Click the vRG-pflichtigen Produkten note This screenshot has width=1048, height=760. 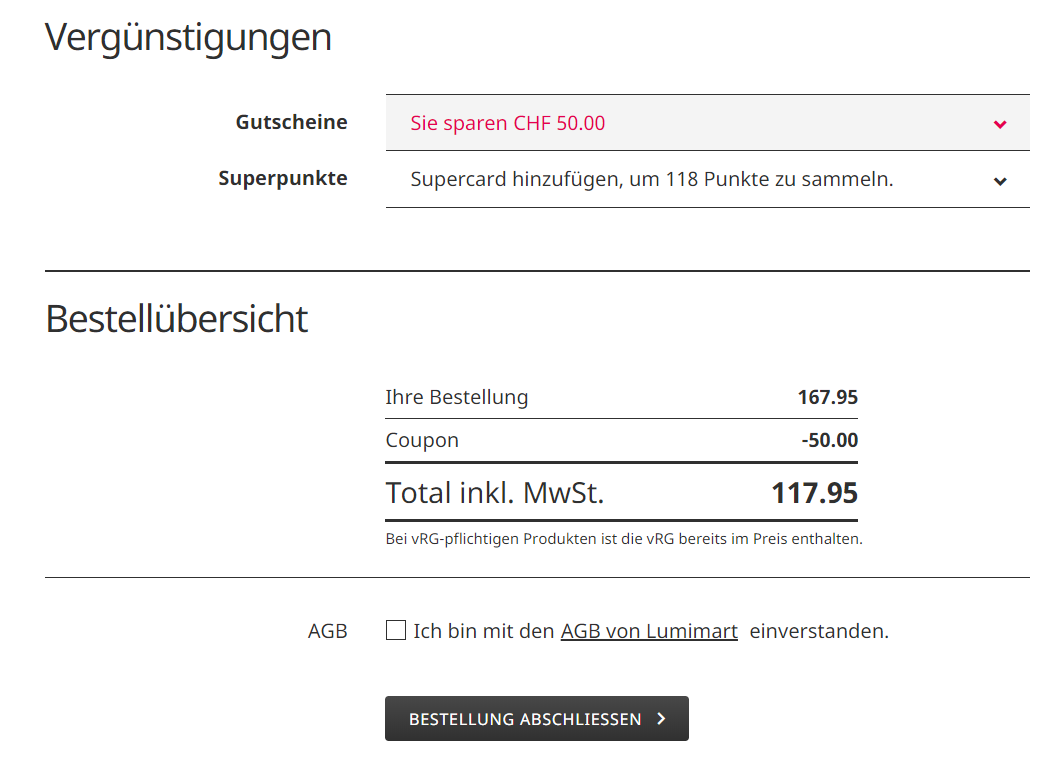[x=623, y=539]
